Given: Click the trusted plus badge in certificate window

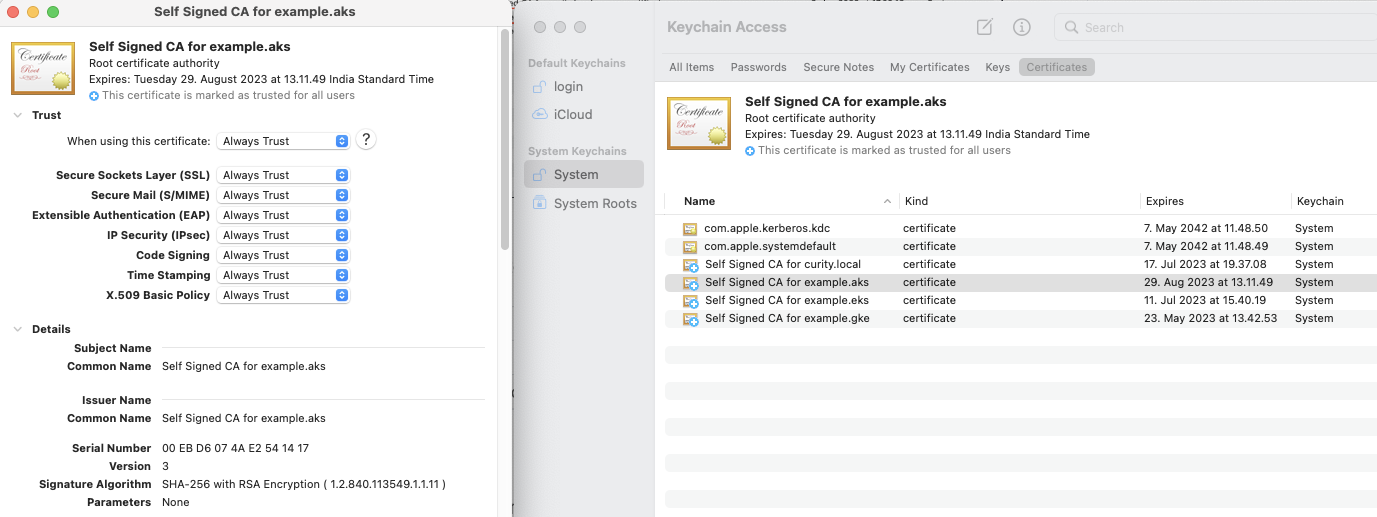Looking at the screenshot, I should (94, 96).
